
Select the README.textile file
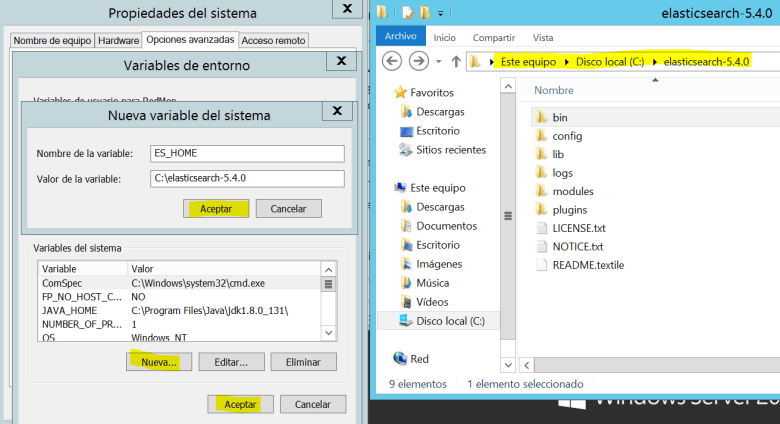(587, 265)
